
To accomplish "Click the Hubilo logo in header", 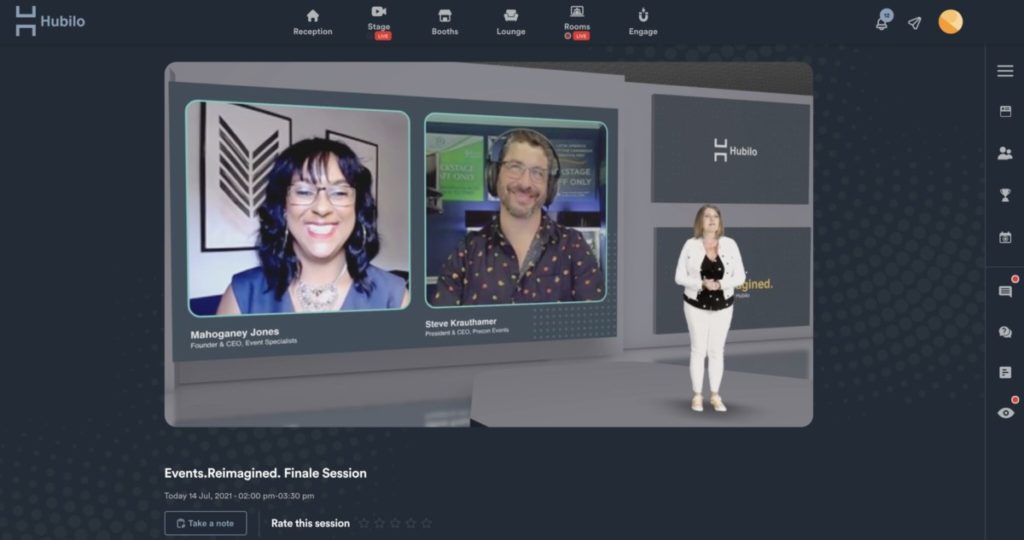I will pos(50,21).
